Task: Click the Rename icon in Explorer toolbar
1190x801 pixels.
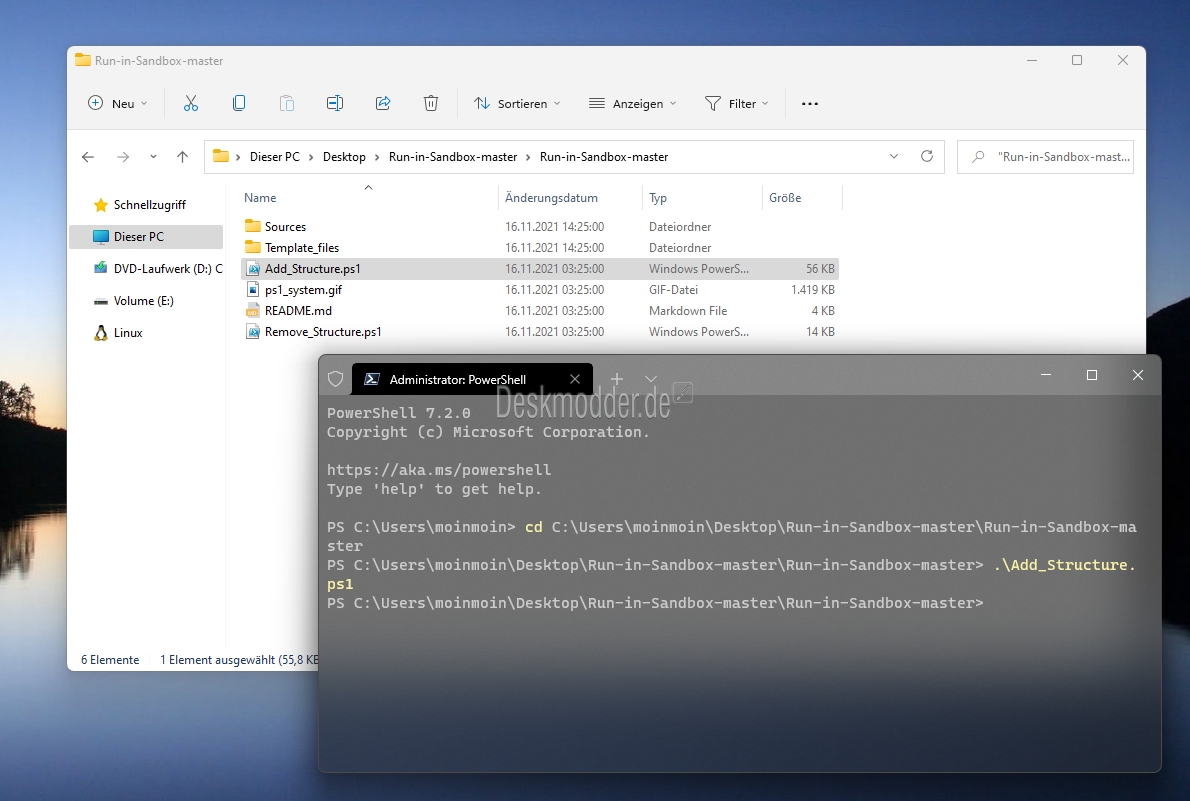Action: tap(335, 103)
